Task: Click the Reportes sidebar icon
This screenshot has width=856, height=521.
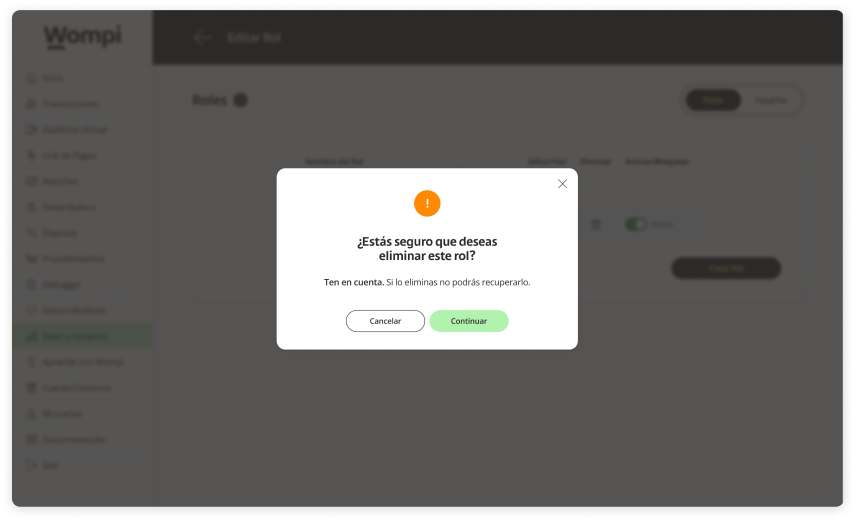Action: click(31, 181)
